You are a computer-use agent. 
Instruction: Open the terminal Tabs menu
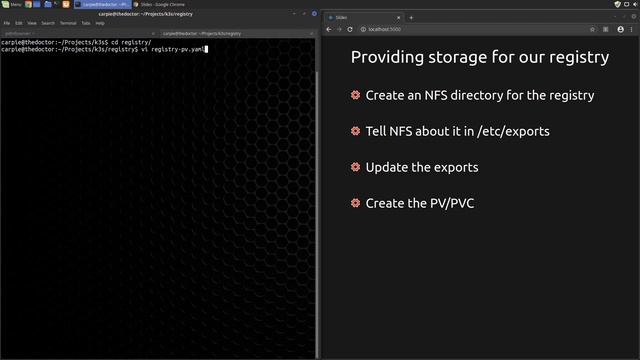[x=86, y=23]
